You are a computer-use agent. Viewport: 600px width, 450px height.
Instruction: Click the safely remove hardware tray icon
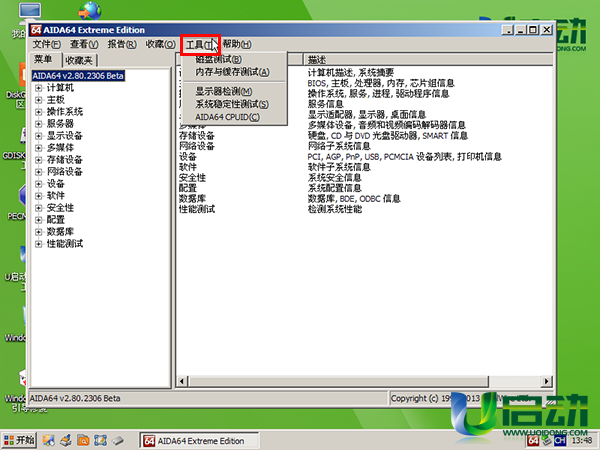click(x=546, y=440)
